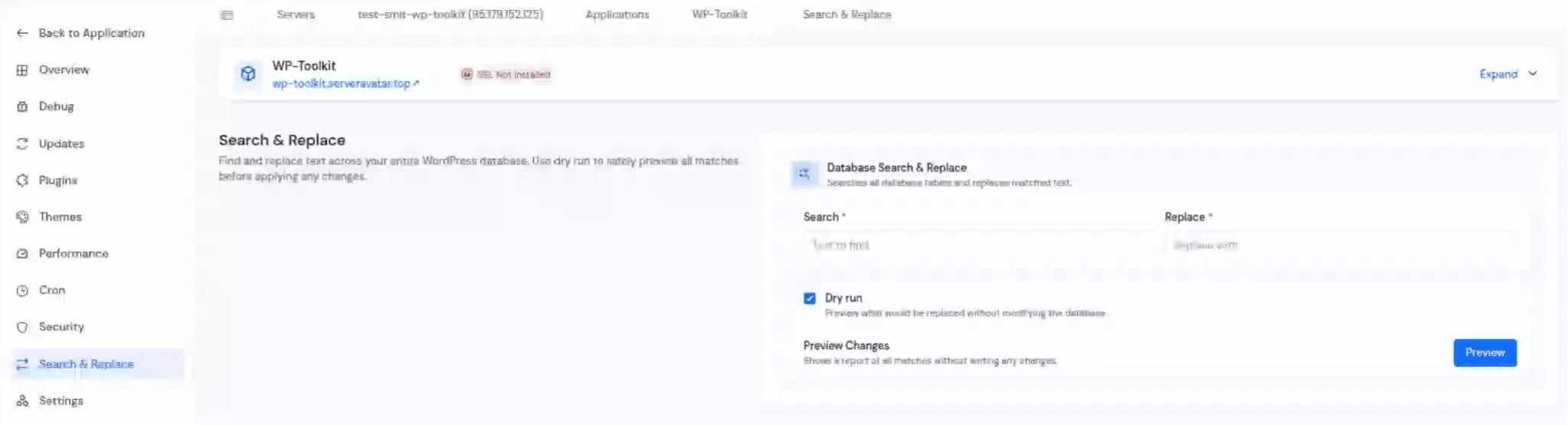Click the Expand link text
This screenshot has width=1568, height=425.
tap(1498, 74)
